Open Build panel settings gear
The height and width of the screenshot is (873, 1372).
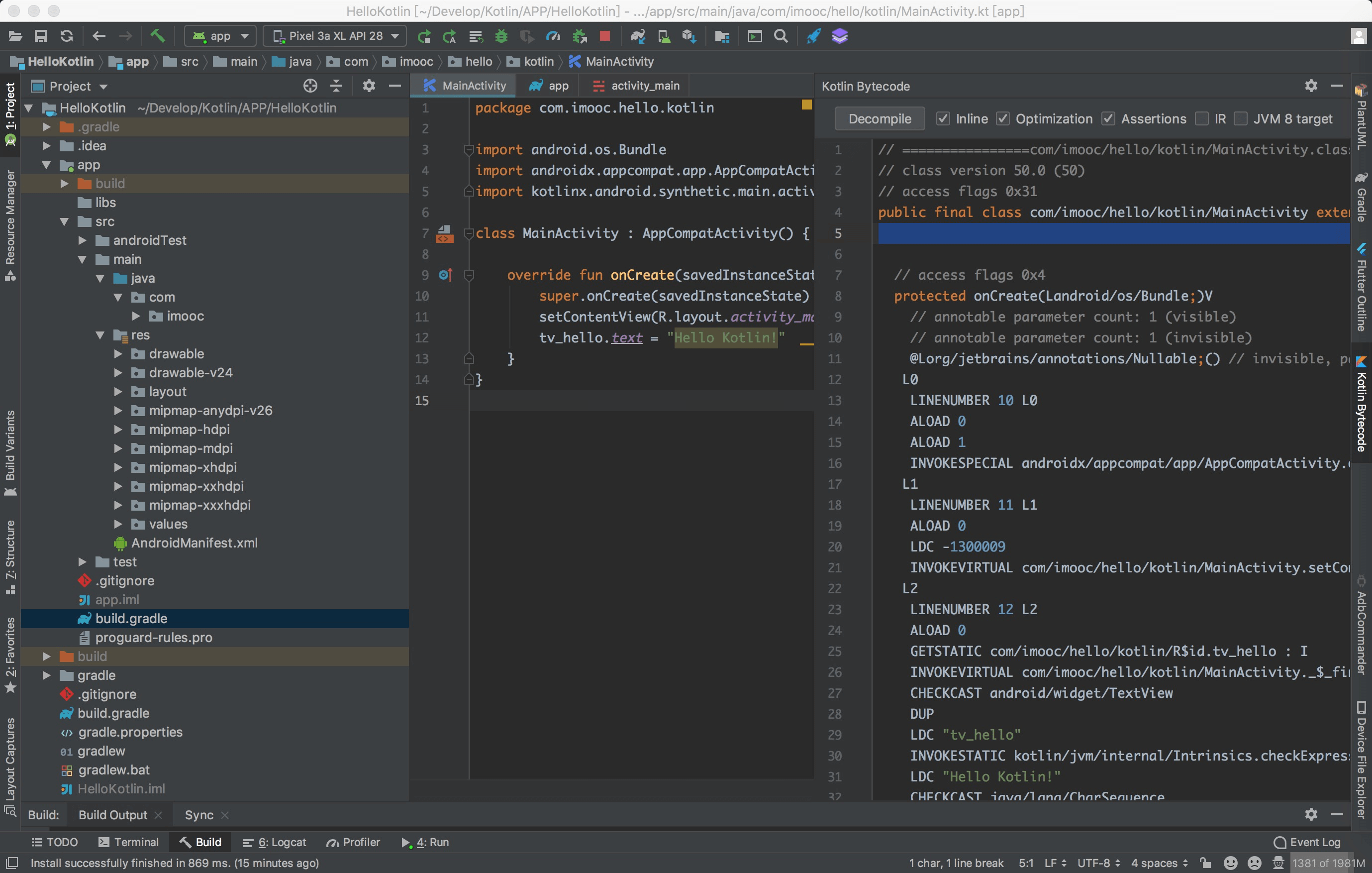(1311, 814)
